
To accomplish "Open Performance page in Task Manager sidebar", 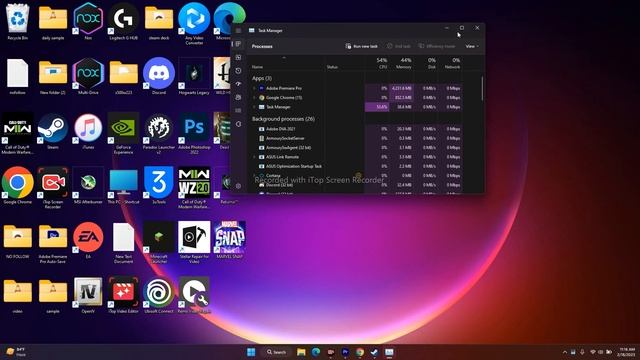I will pos(238,58).
